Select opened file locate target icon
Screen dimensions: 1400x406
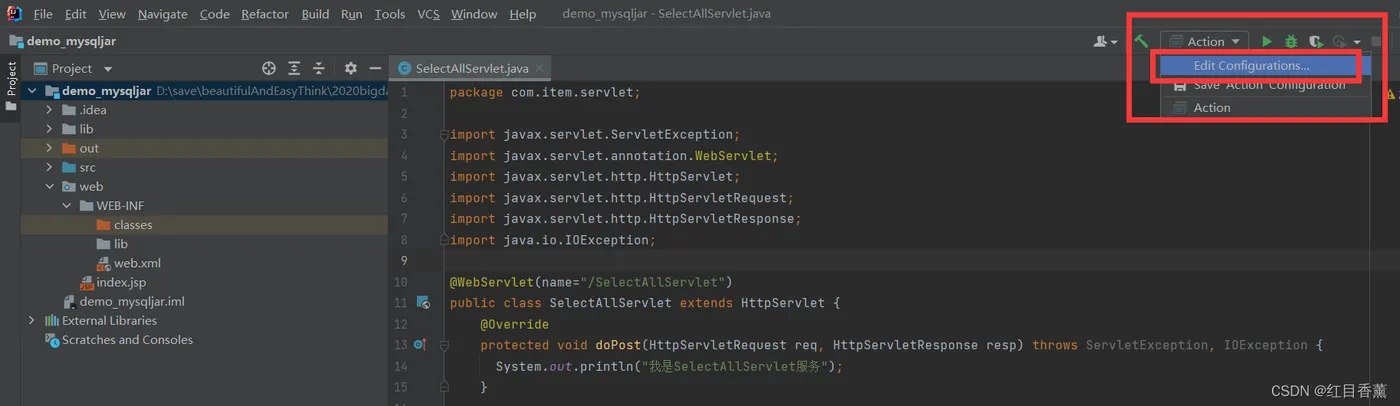[269, 68]
